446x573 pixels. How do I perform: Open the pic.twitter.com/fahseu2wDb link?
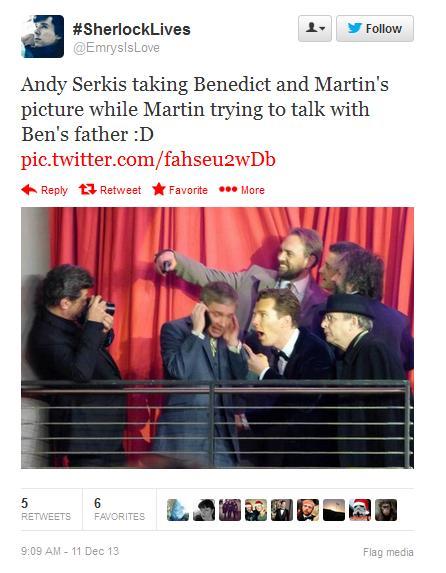(148, 160)
